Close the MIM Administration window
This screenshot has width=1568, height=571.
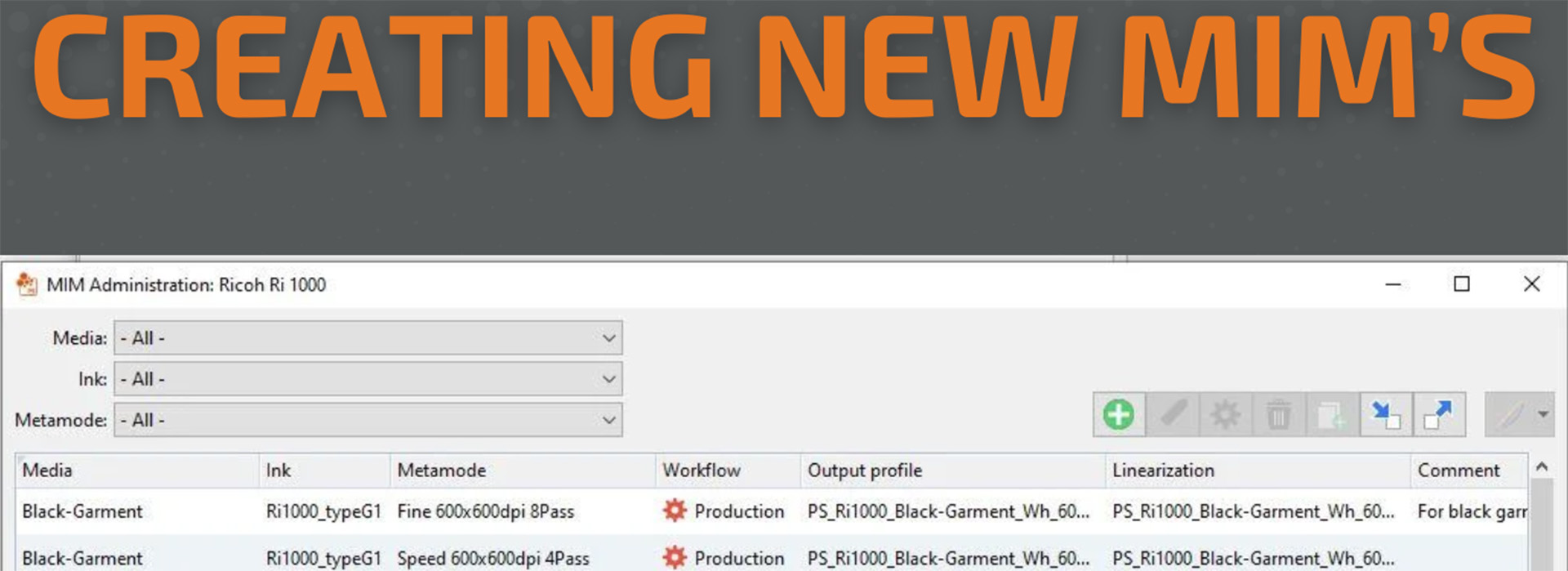[1532, 284]
